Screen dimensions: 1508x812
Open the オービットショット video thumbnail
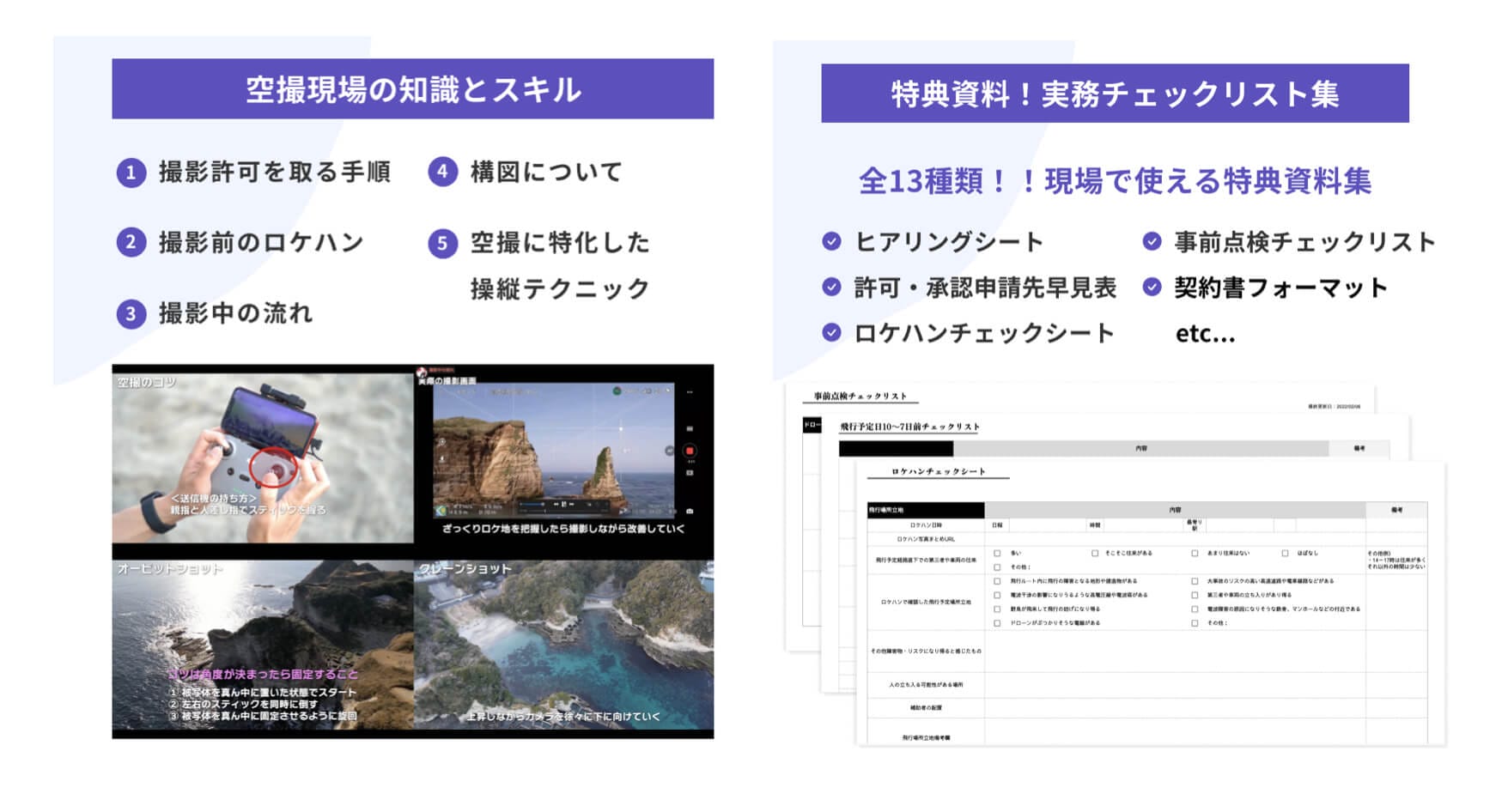tap(263, 645)
